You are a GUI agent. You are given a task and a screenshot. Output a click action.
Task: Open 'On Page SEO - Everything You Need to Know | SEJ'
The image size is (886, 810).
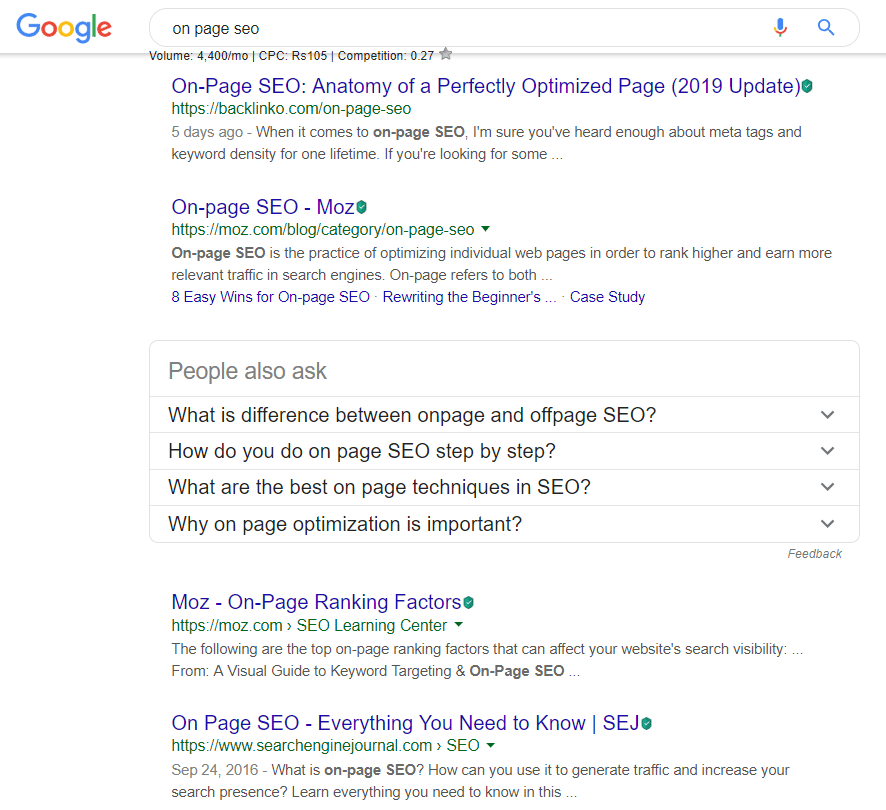405,723
